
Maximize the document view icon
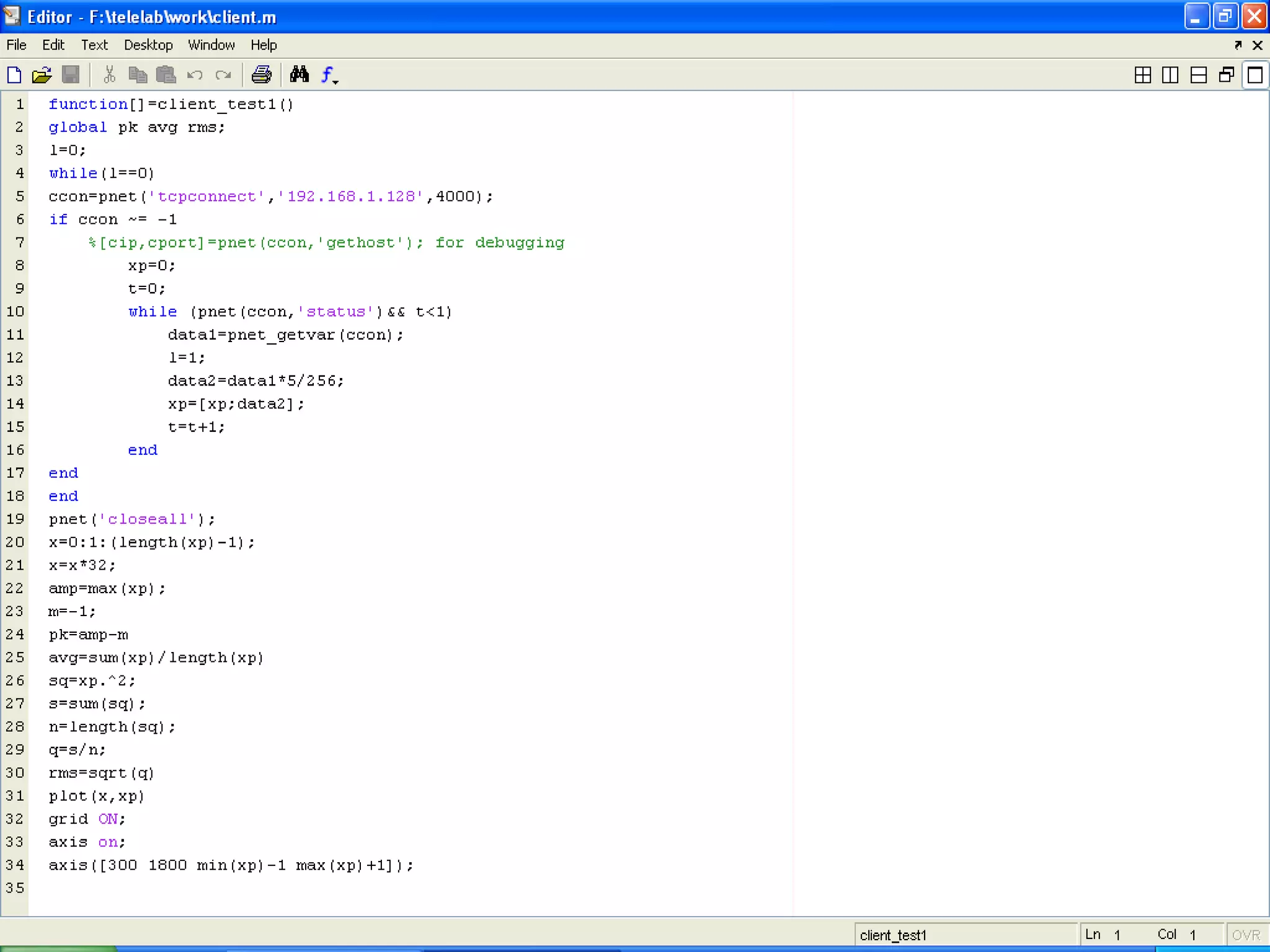coord(1255,75)
